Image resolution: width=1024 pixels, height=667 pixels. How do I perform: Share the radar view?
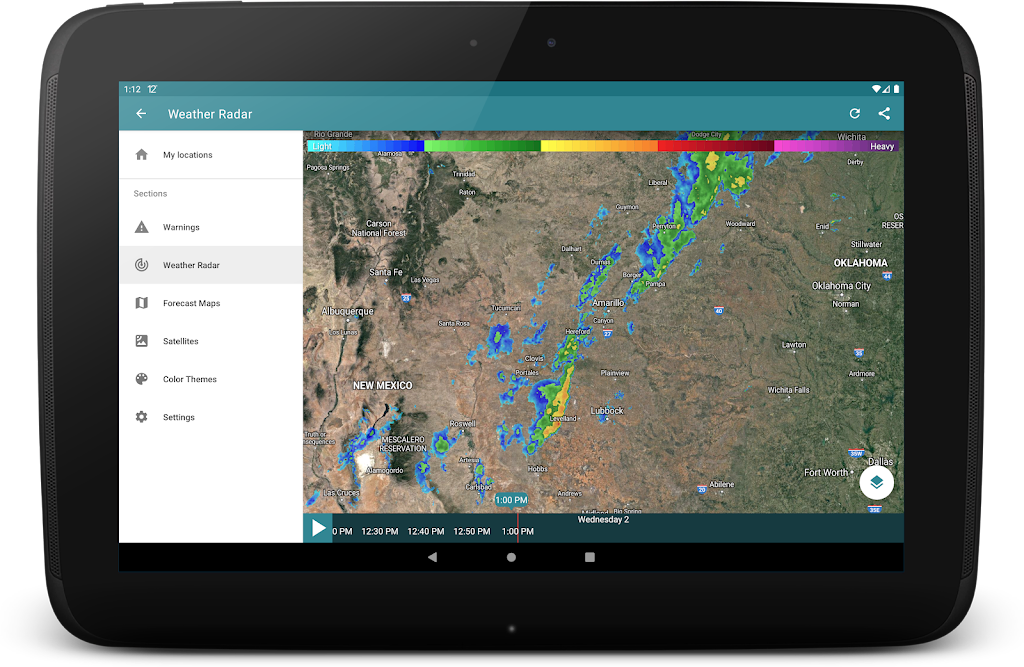click(884, 114)
